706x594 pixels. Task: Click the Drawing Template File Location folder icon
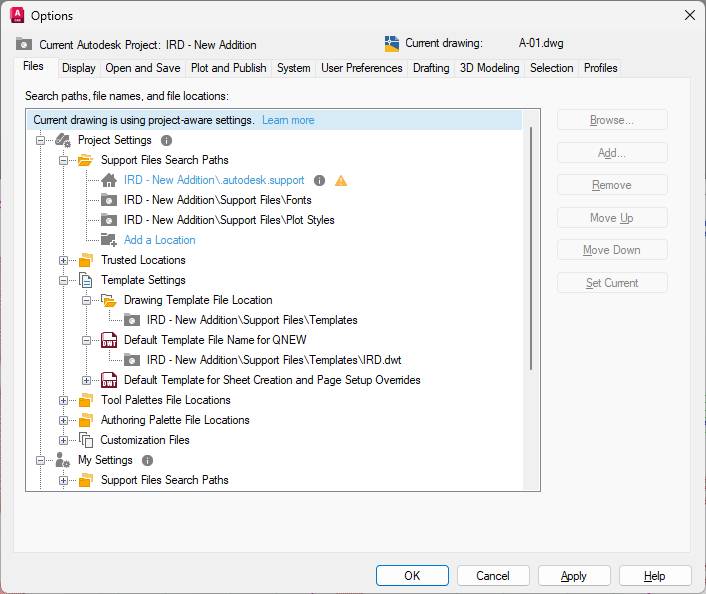(109, 300)
